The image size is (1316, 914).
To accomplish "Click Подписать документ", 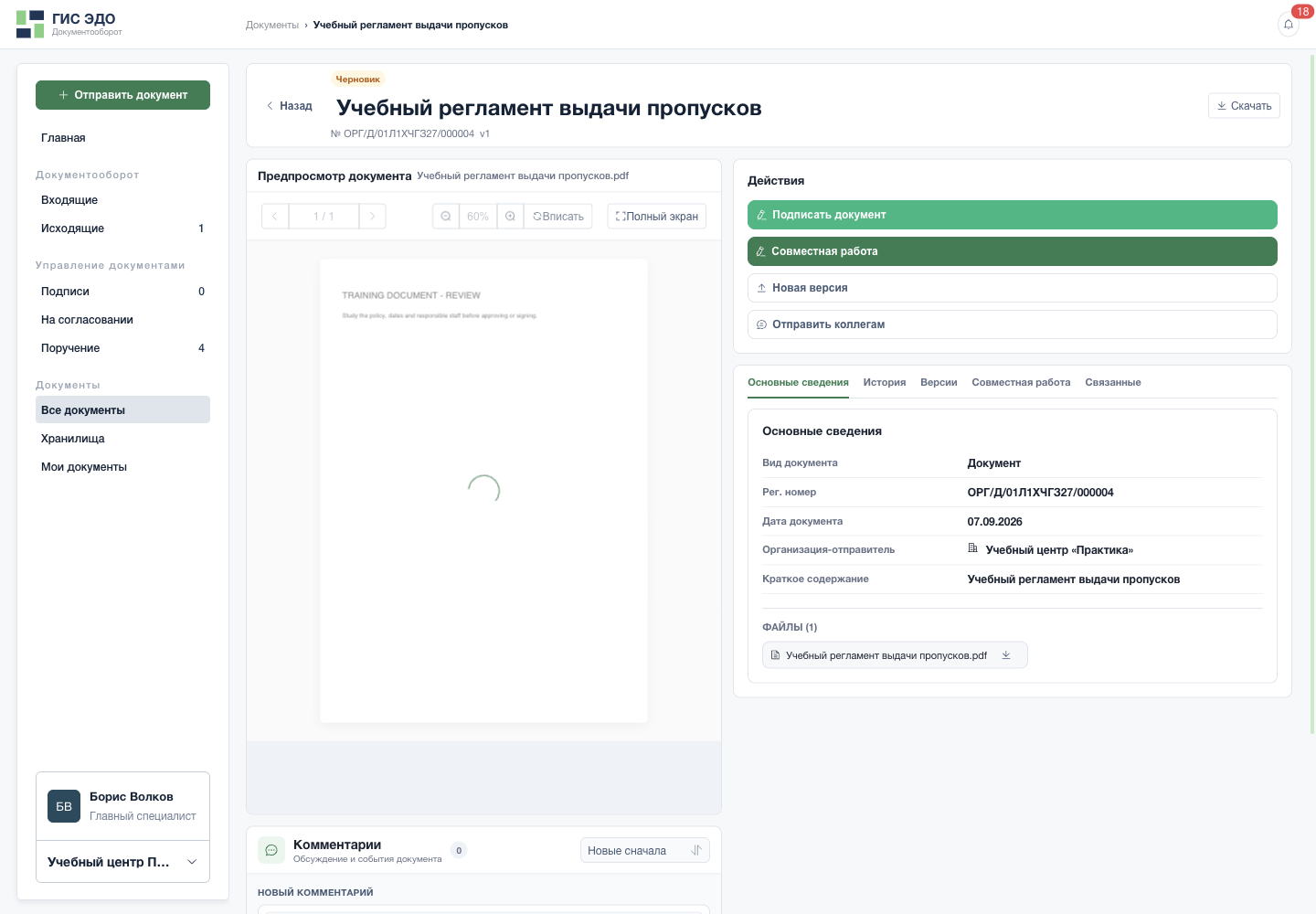I will tap(1013, 215).
